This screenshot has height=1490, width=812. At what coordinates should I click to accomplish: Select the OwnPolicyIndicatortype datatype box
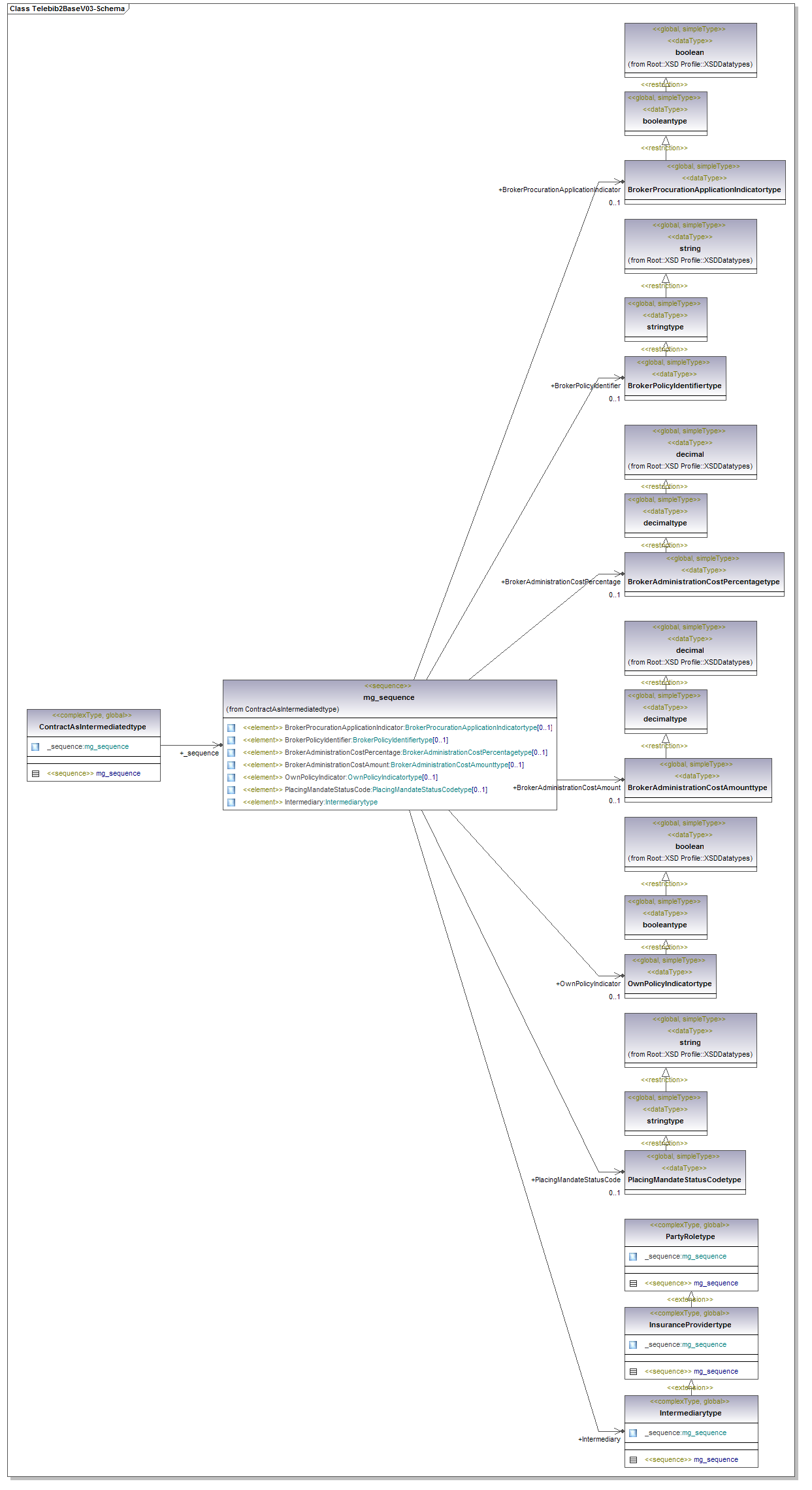point(670,984)
